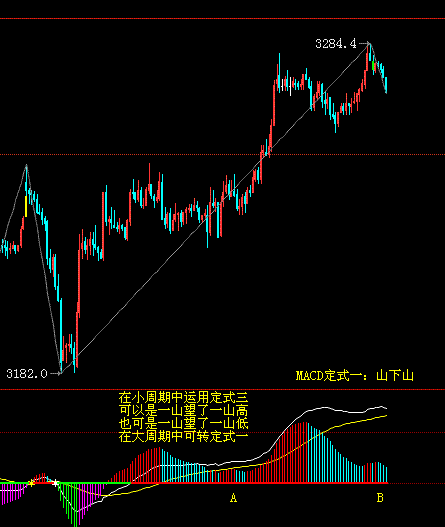Click the white cross marker on MACD zero line
The height and width of the screenshot is (527, 445).
pyautogui.click(x=55, y=484)
